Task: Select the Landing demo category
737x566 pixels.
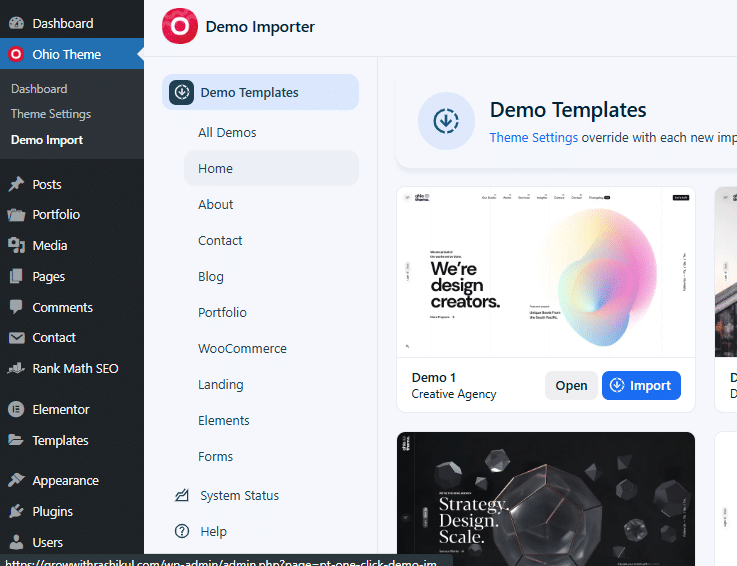Action: [220, 385]
